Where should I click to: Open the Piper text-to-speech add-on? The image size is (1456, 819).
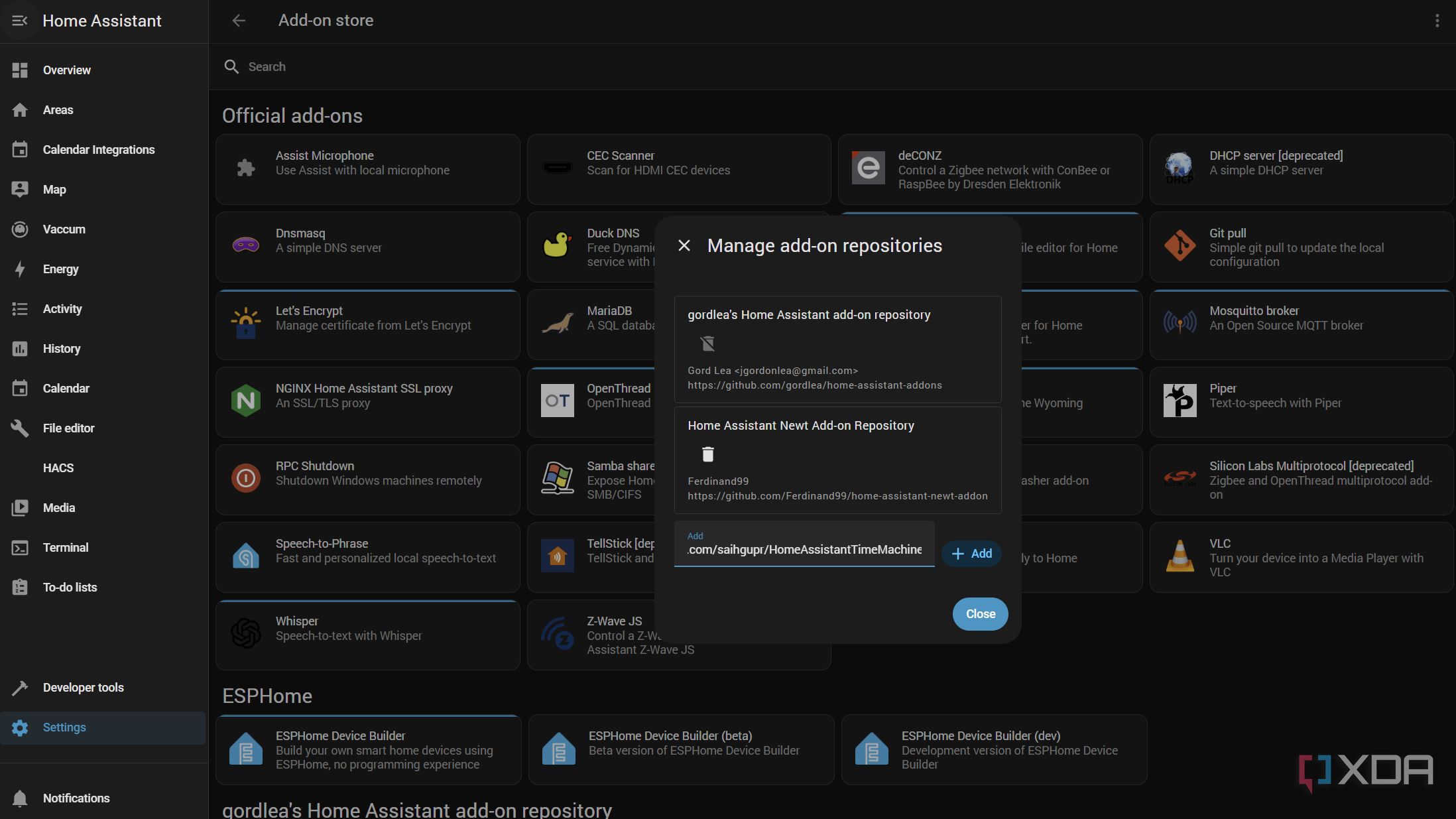pyautogui.click(x=1302, y=402)
